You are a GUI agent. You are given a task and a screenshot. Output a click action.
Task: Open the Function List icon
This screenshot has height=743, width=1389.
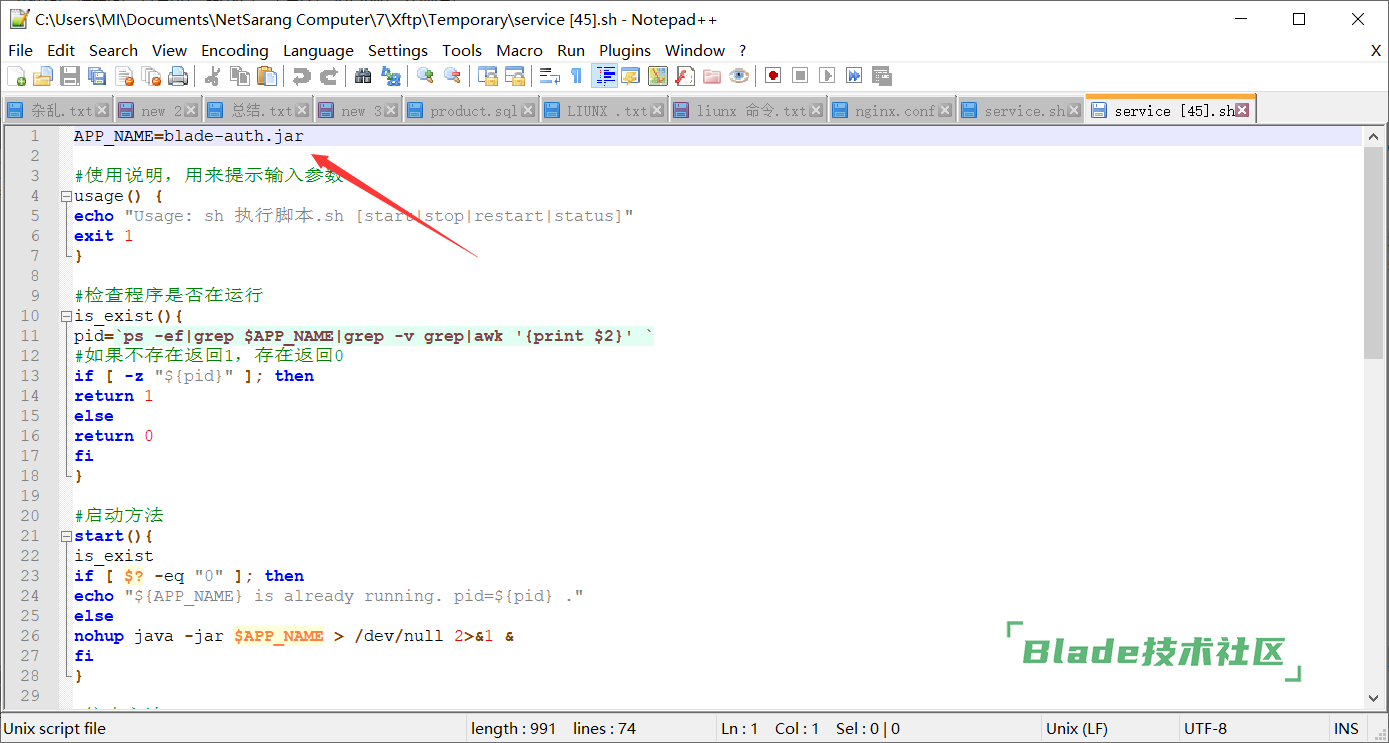tap(684, 76)
